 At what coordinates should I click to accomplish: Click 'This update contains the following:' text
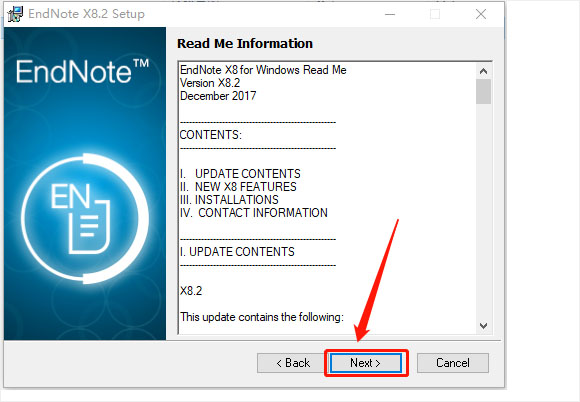pos(262,317)
